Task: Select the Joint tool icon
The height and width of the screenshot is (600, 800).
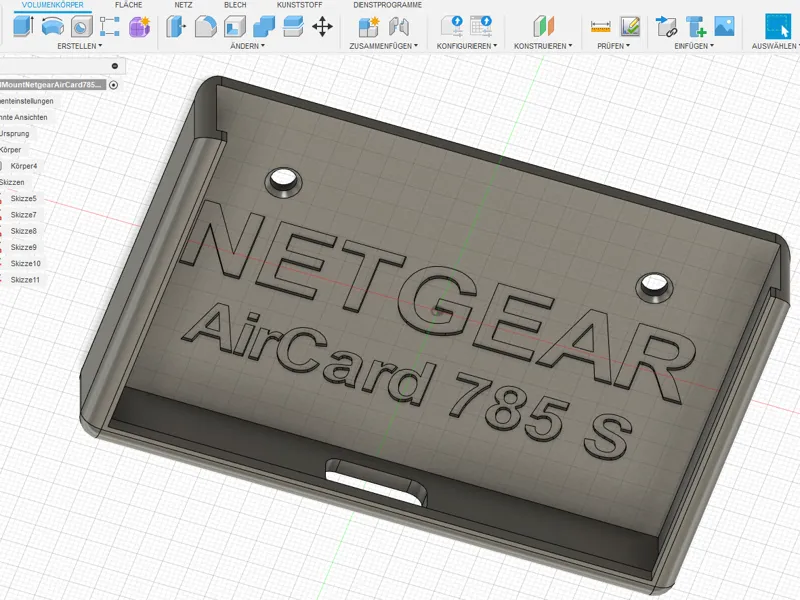Action: pos(398,26)
